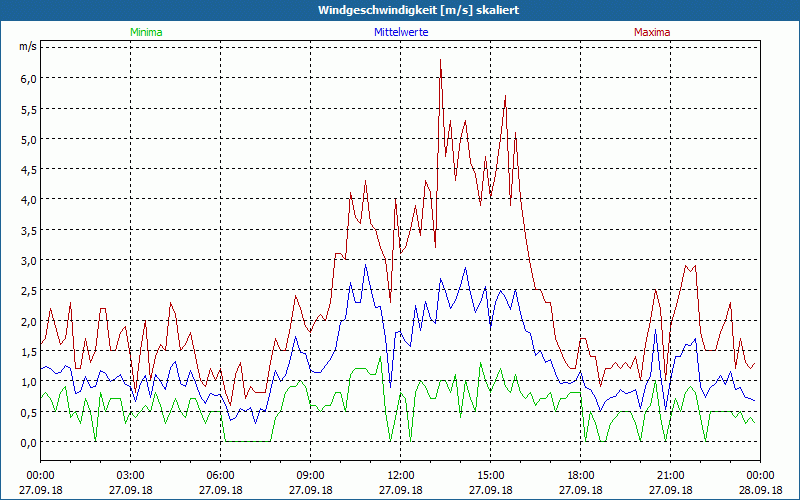Click the red Maxima legend label
This screenshot has height=500, width=800.
tap(652, 32)
